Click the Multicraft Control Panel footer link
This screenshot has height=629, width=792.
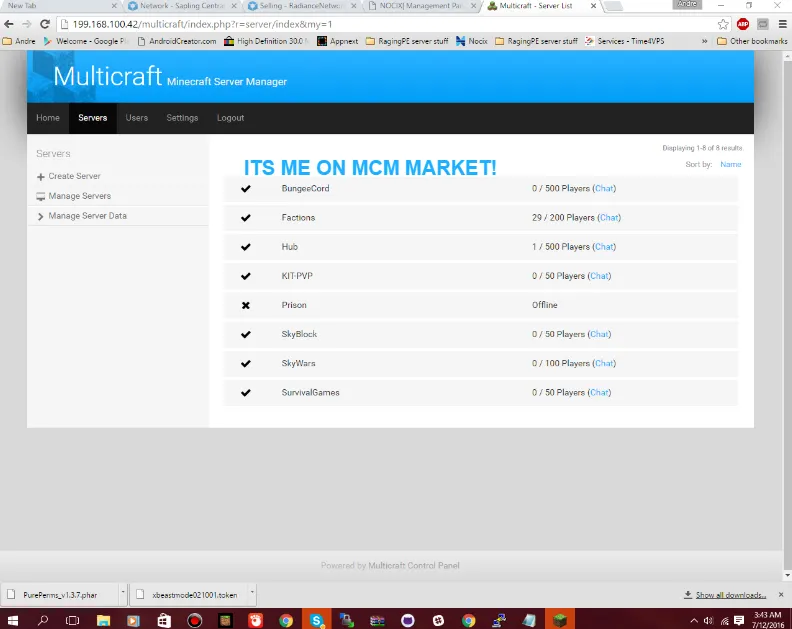pyautogui.click(x=414, y=565)
